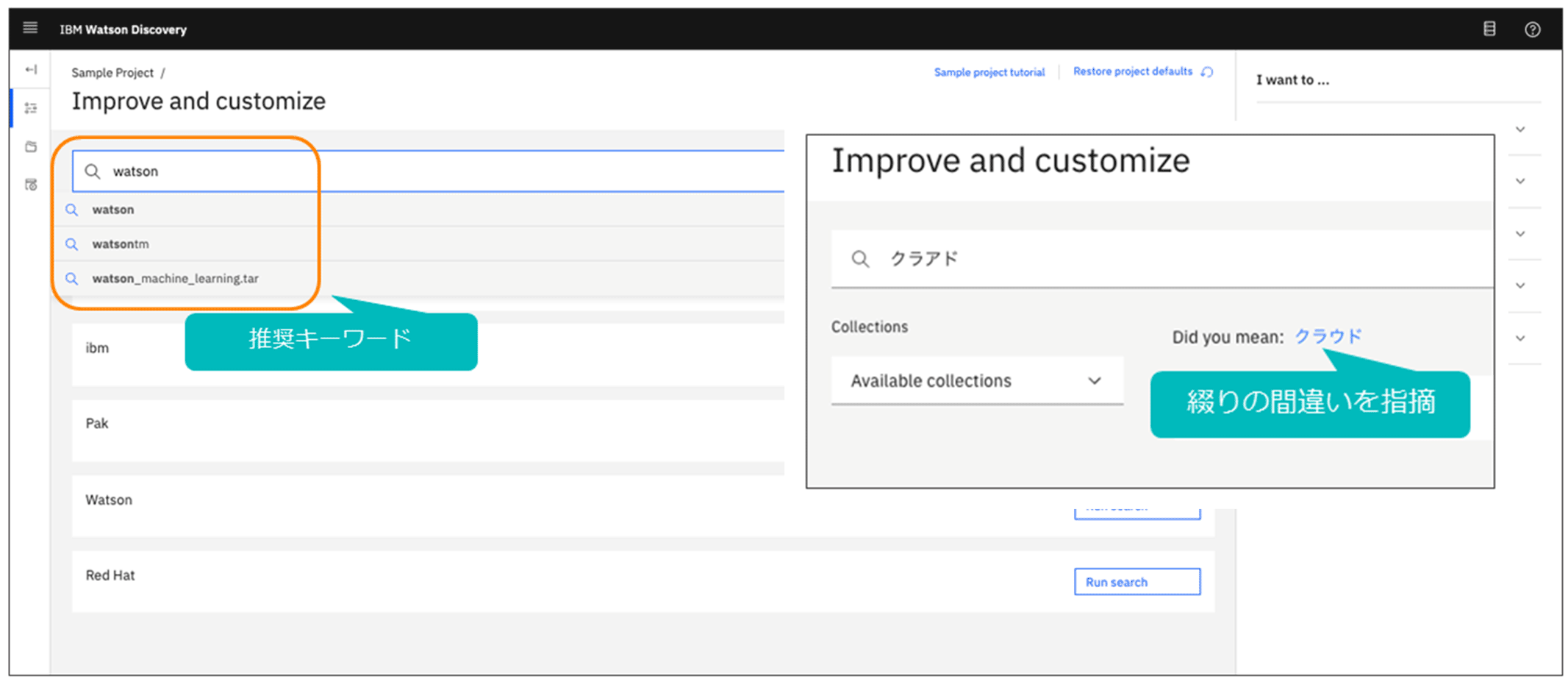Open the document list icon in header
This screenshot has height=690, width=1568.
coord(1489,29)
